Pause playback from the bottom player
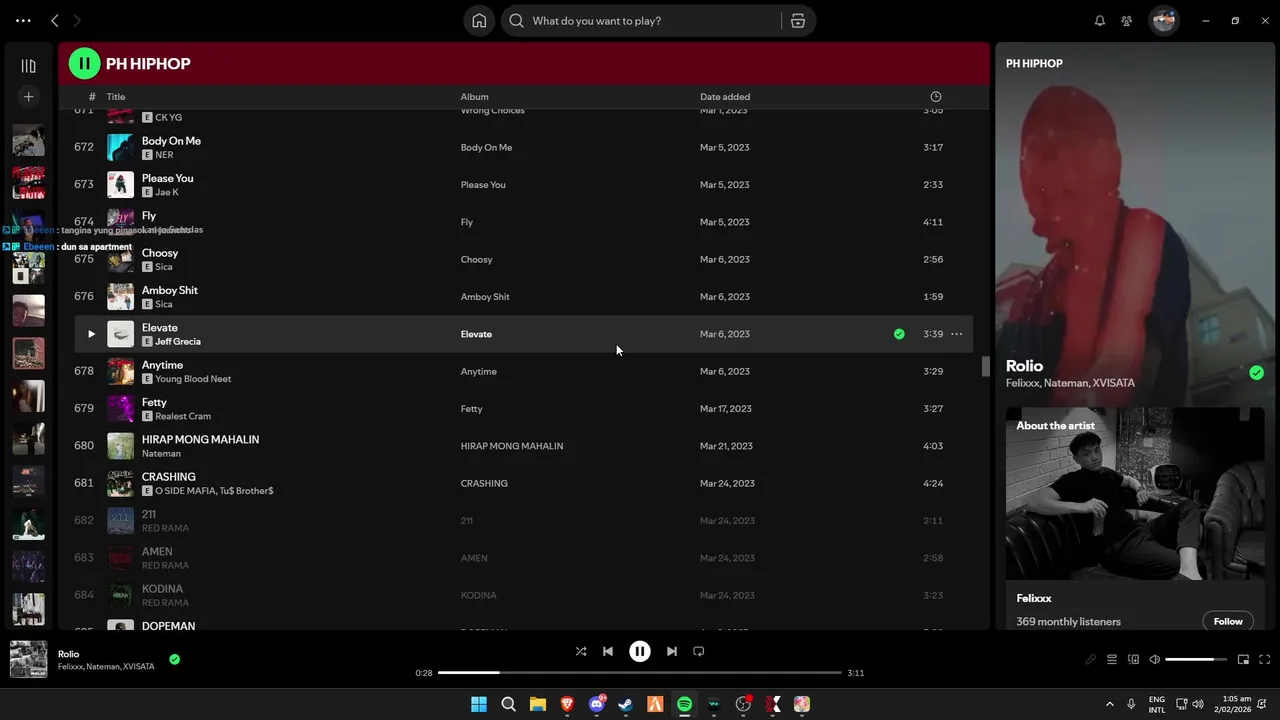 click(x=640, y=651)
